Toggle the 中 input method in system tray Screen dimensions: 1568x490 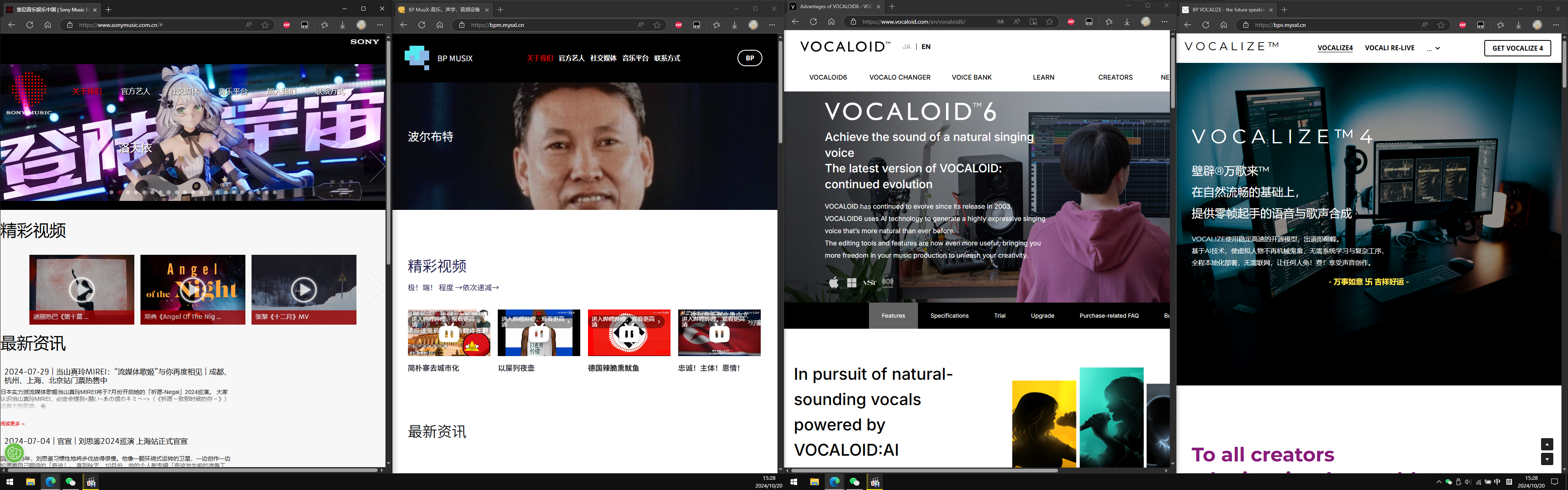[x=1497, y=481]
